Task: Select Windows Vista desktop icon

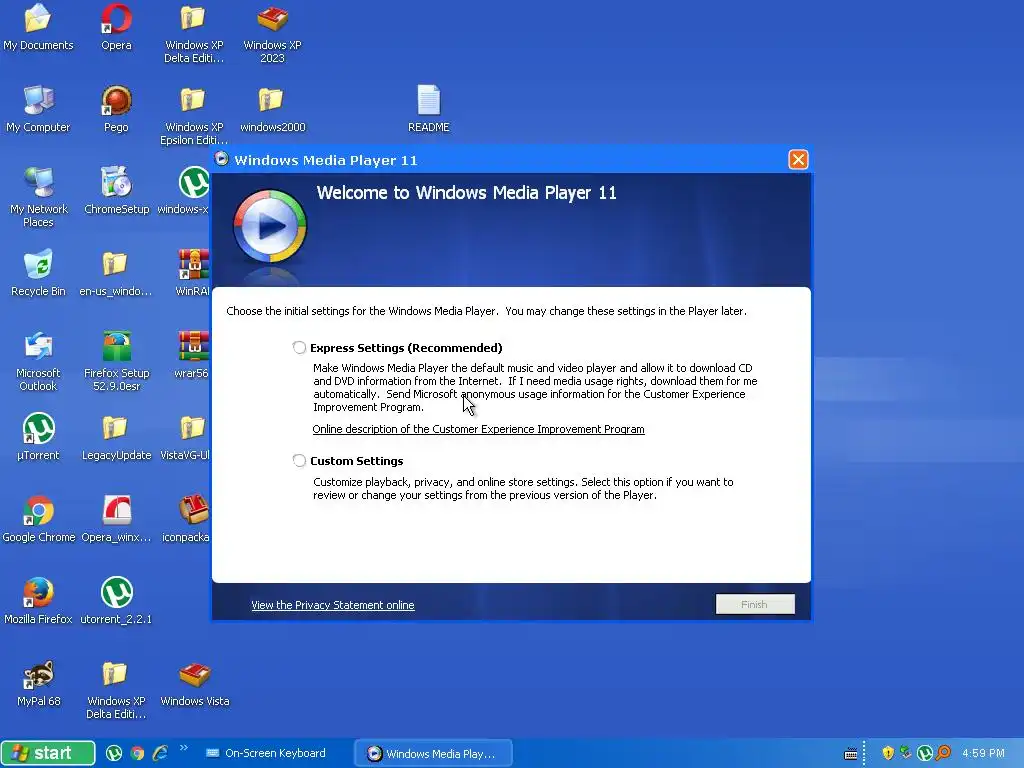Action: click(x=195, y=683)
